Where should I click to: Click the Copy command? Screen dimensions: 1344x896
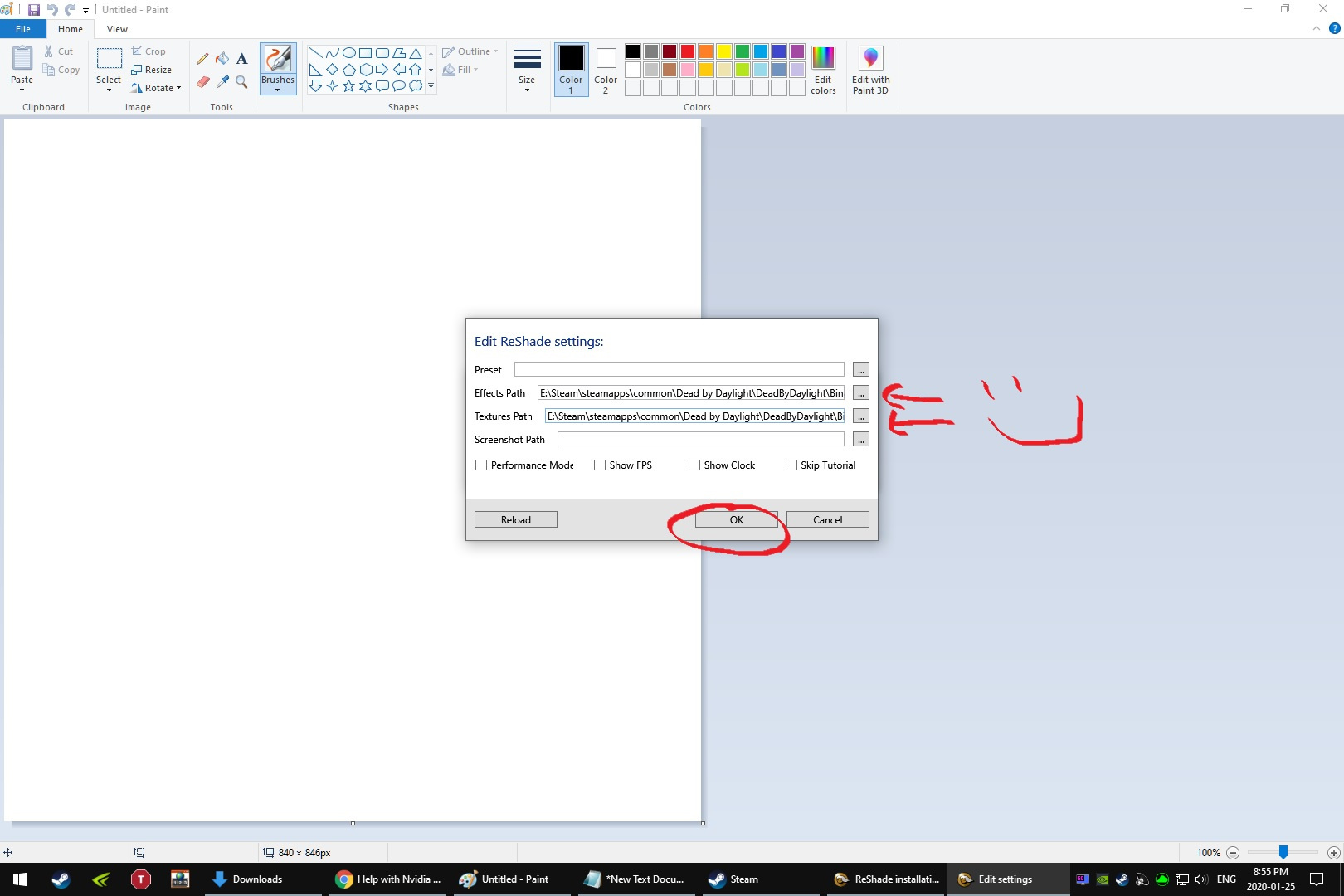61,70
